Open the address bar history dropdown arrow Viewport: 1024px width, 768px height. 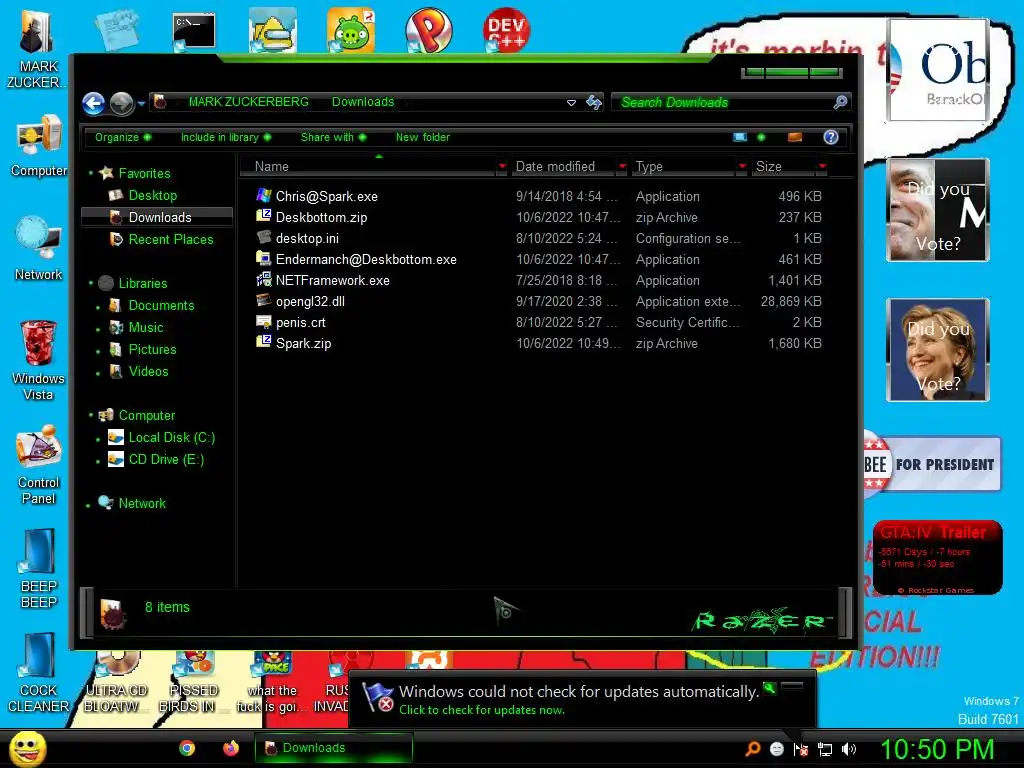(571, 103)
